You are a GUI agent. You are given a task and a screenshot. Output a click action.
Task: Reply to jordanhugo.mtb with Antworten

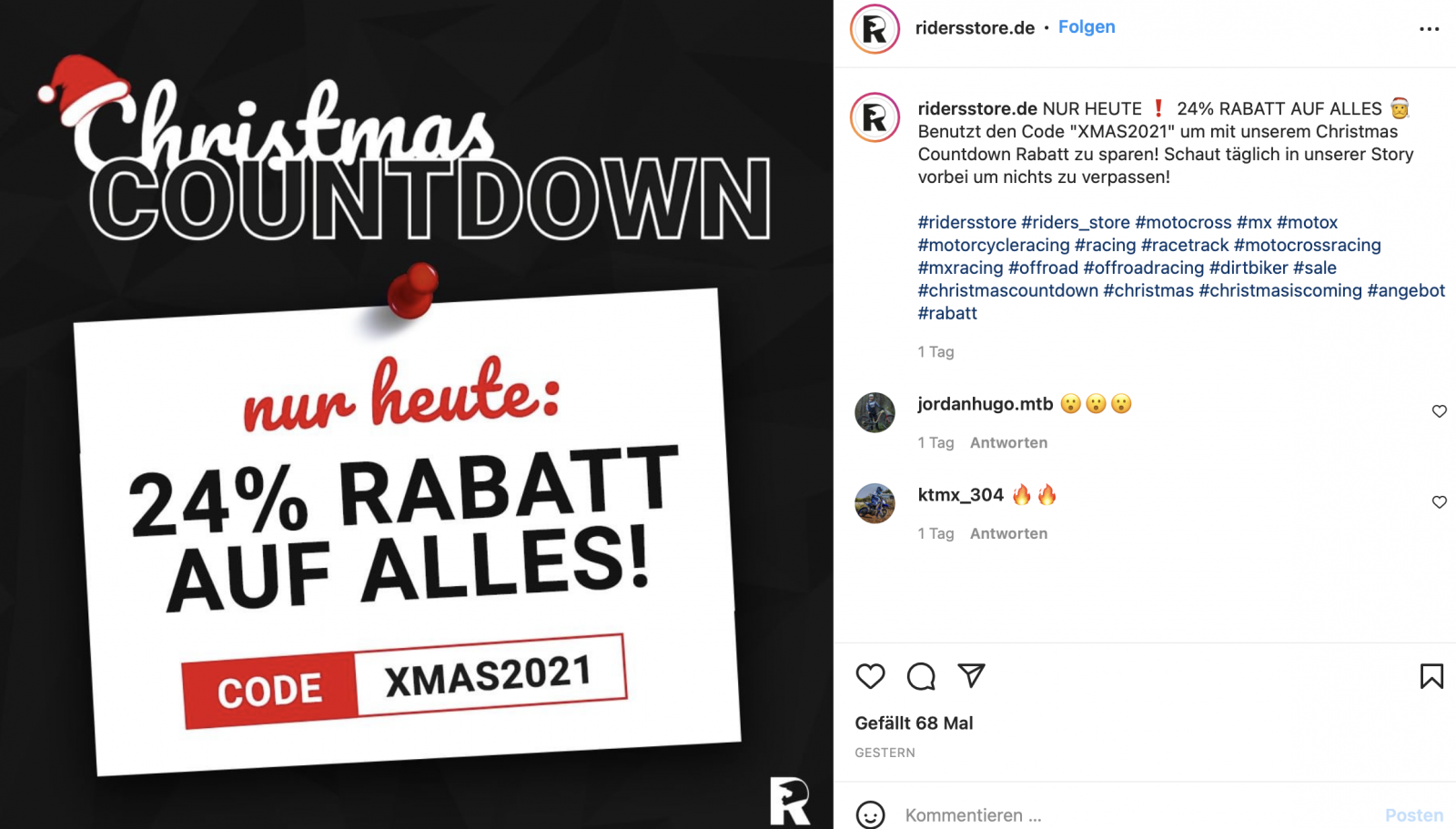click(1008, 442)
